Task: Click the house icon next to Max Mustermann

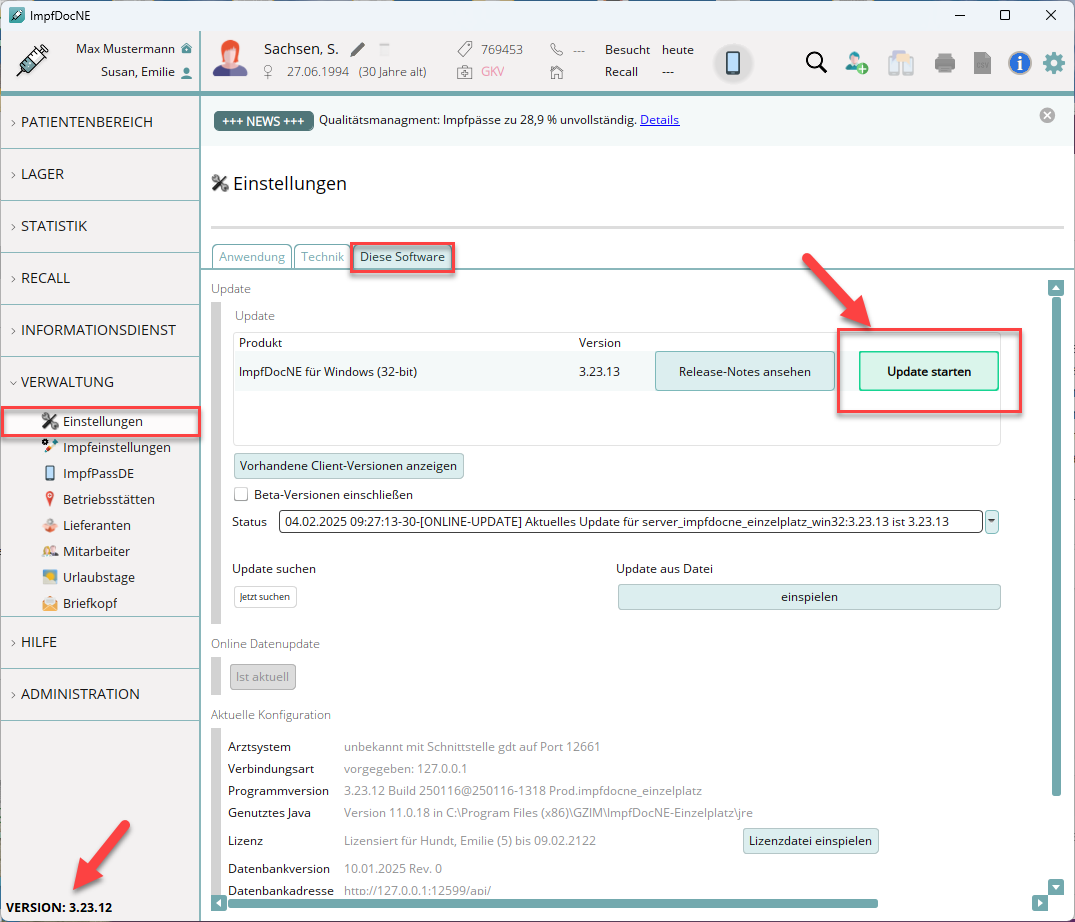Action: [x=186, y=49]
